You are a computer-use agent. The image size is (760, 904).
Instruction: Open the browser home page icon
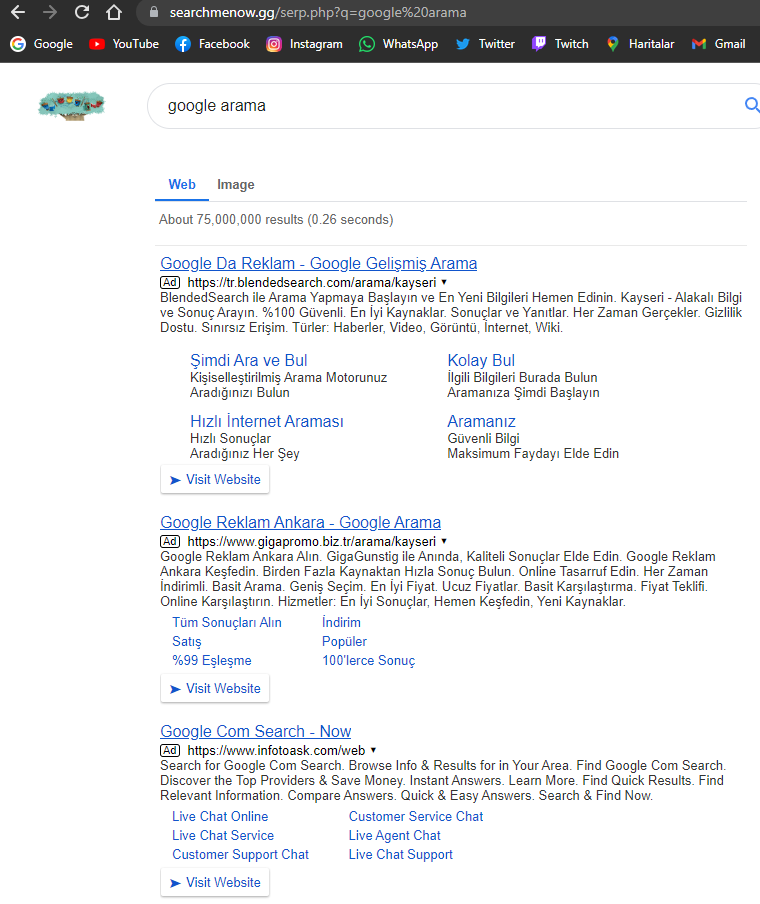tap(114, 12)
